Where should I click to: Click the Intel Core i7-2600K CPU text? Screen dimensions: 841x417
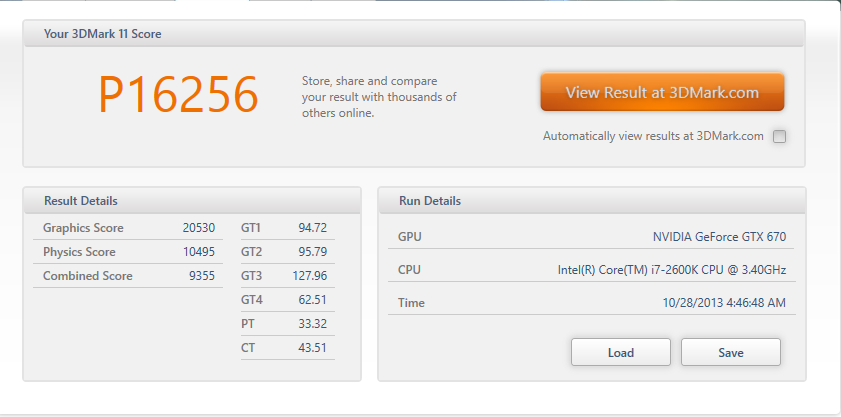point(671,269)
